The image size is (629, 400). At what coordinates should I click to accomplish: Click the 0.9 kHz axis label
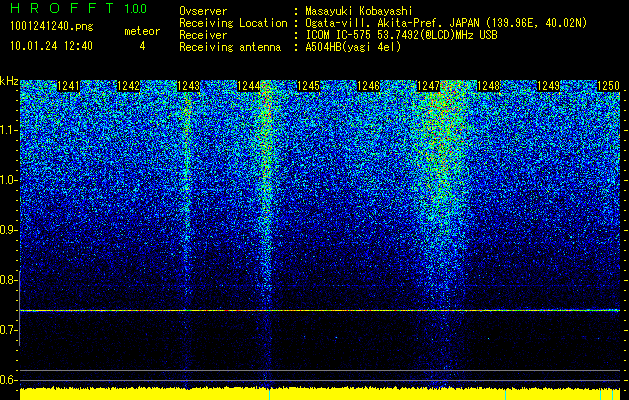coord(8,230)
